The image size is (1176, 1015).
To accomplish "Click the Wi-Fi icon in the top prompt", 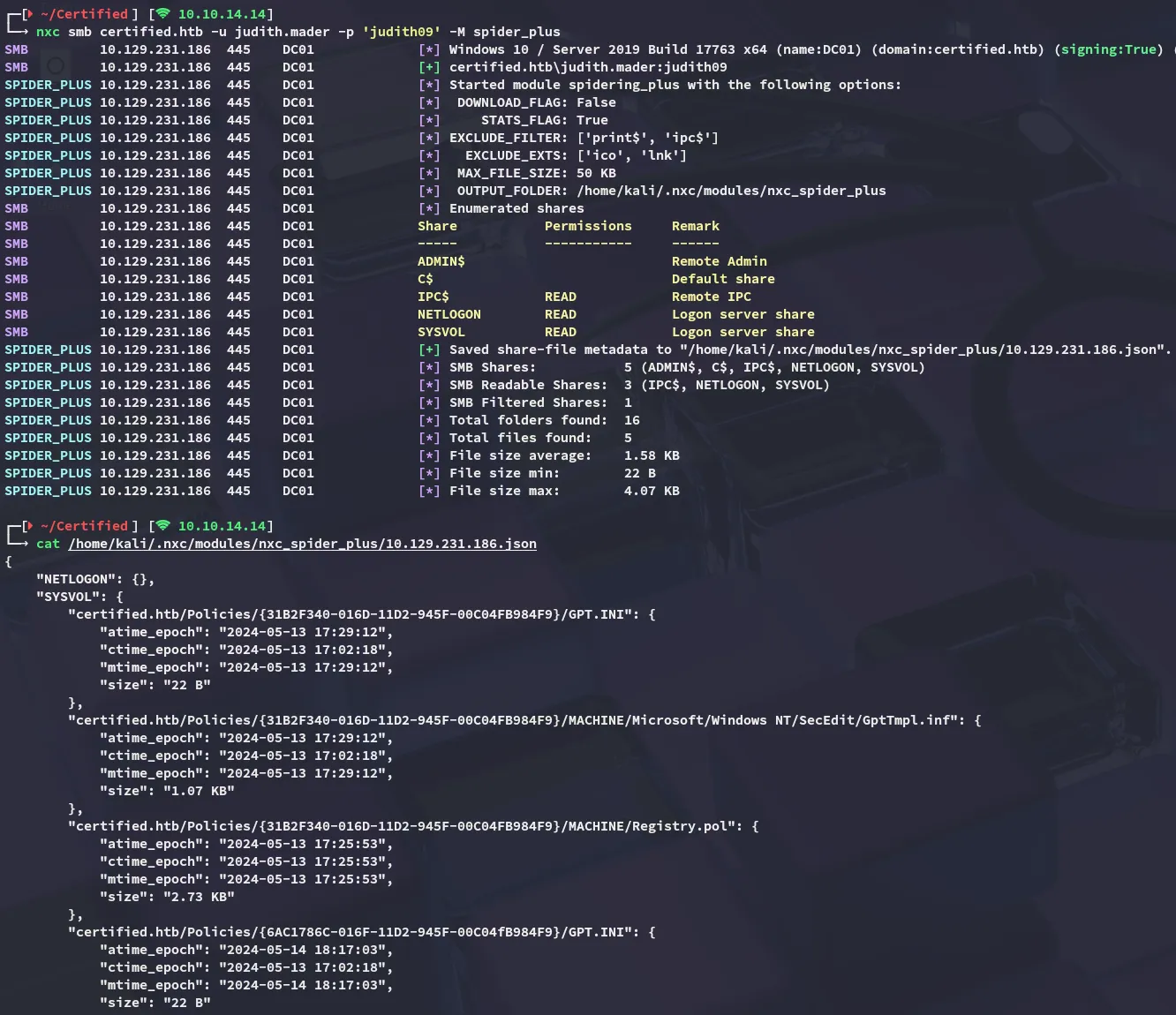I will coord(162,14).
